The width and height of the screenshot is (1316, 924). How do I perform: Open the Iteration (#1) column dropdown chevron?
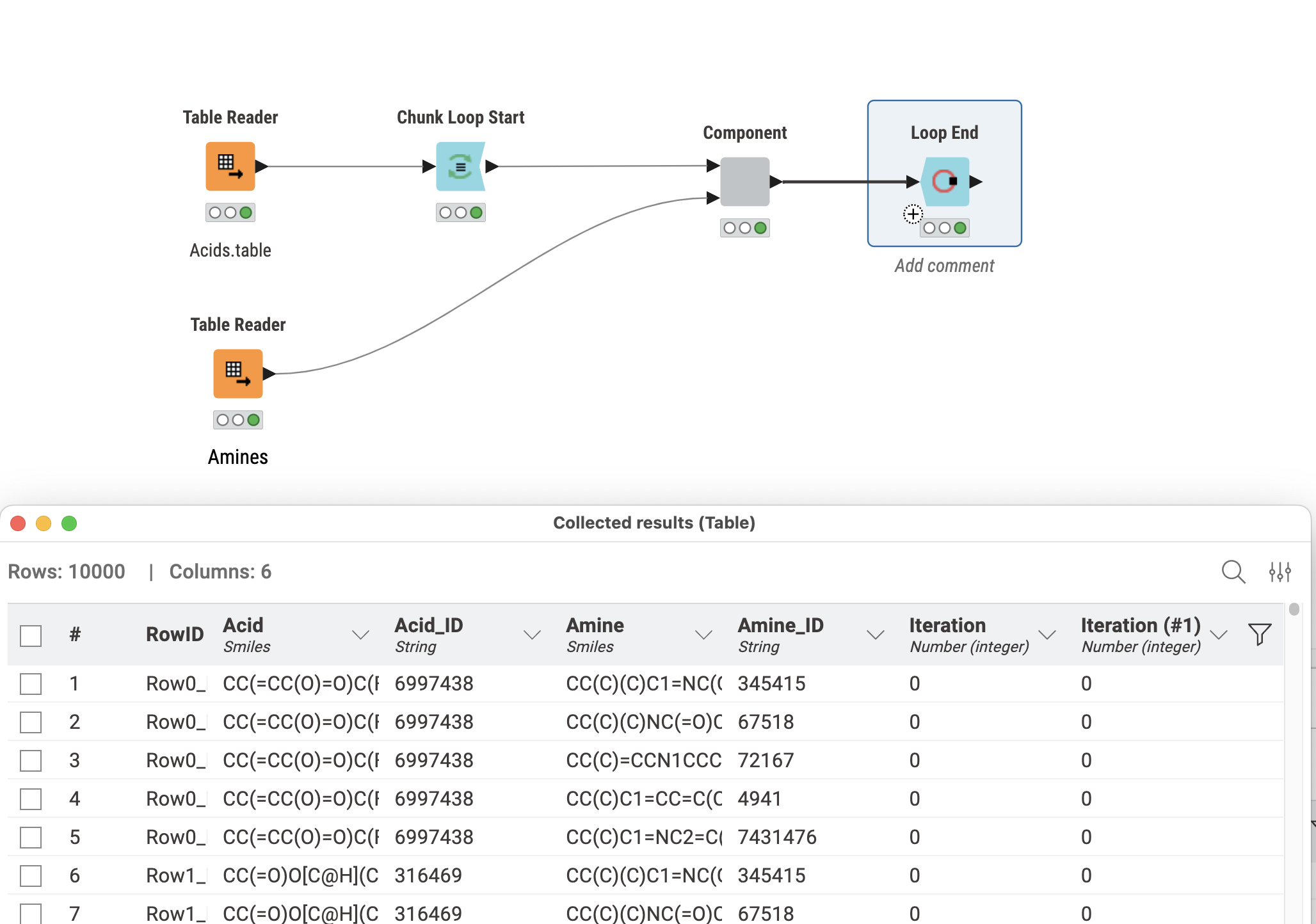1219,635
